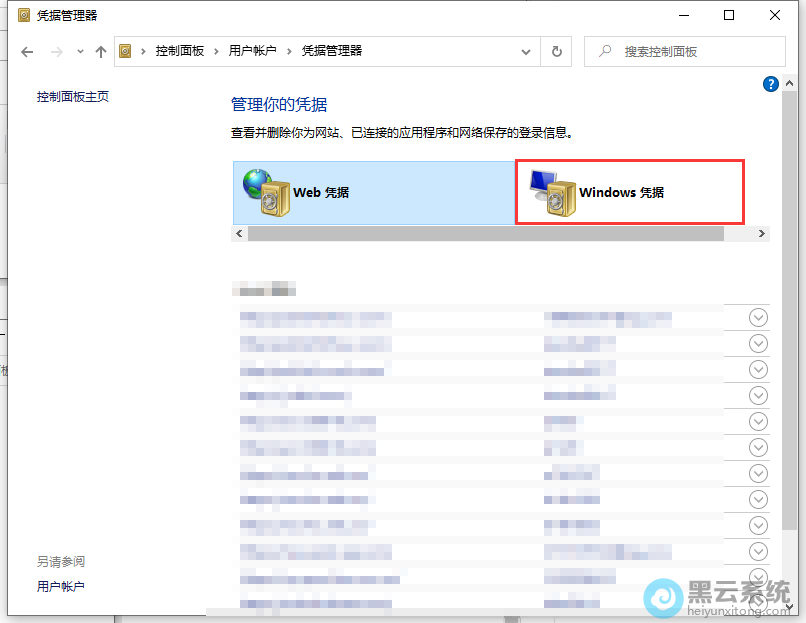Open 控制面板主页 link
This screenshot has height=623, width=806.
point(73,97)
